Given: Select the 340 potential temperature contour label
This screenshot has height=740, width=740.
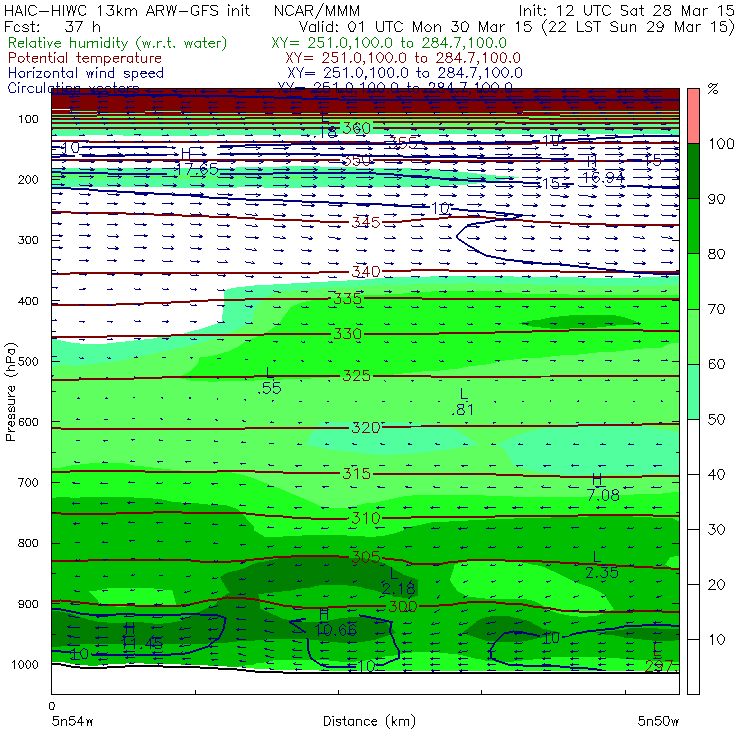Looking at the screenshot, I should click(365, 271).
